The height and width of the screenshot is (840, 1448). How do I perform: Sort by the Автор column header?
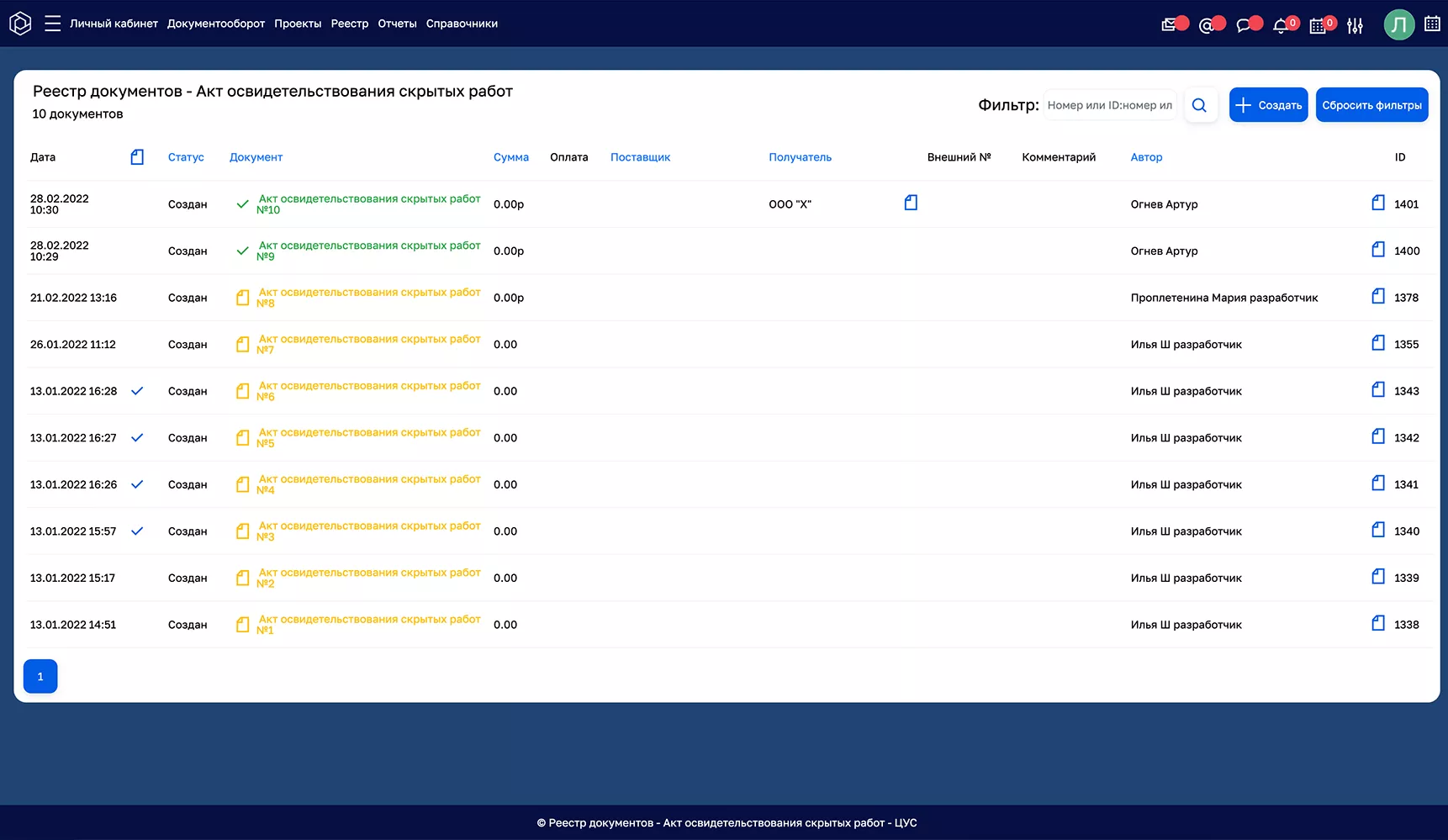click(x=1146, y=157)
